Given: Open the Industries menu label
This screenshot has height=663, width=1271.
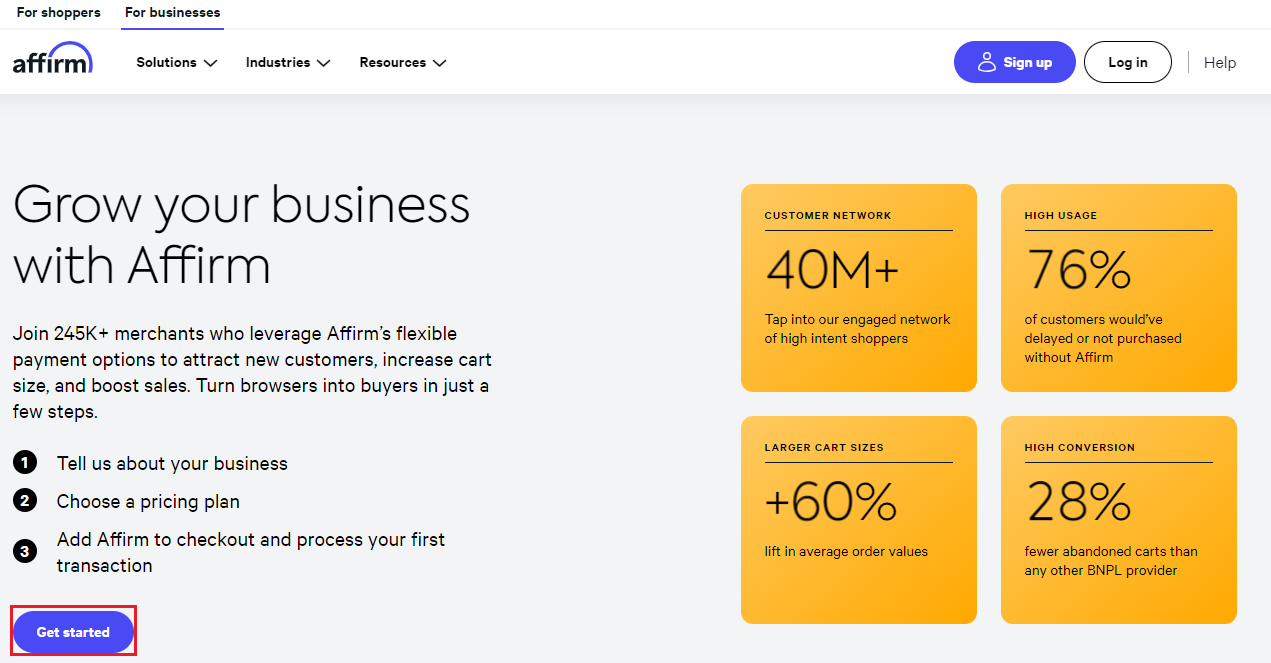Looking at the screenshot, I should 278,62.
